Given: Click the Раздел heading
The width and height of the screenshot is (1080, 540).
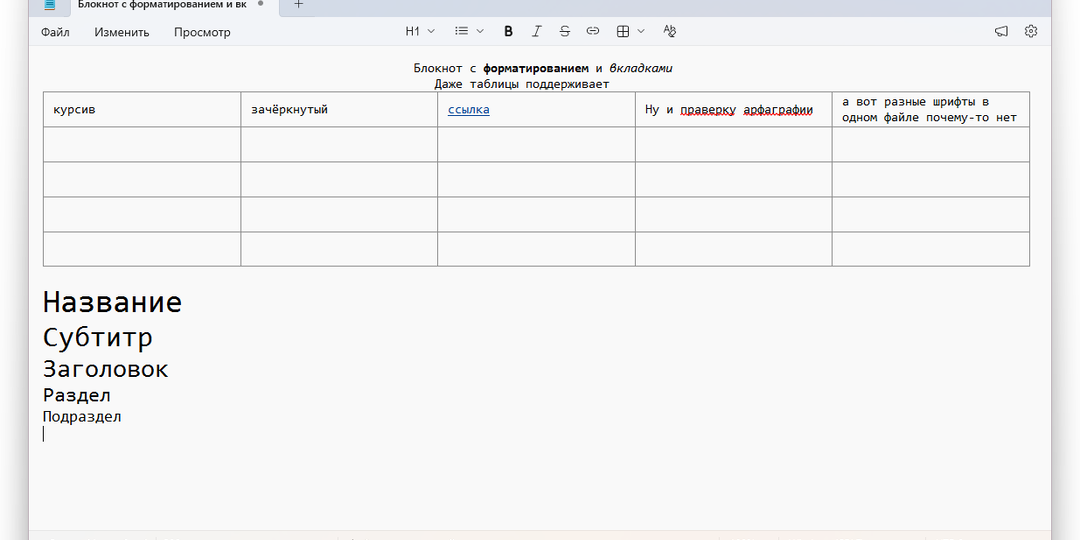Looking at the screenshot, I should coord(76,395).
